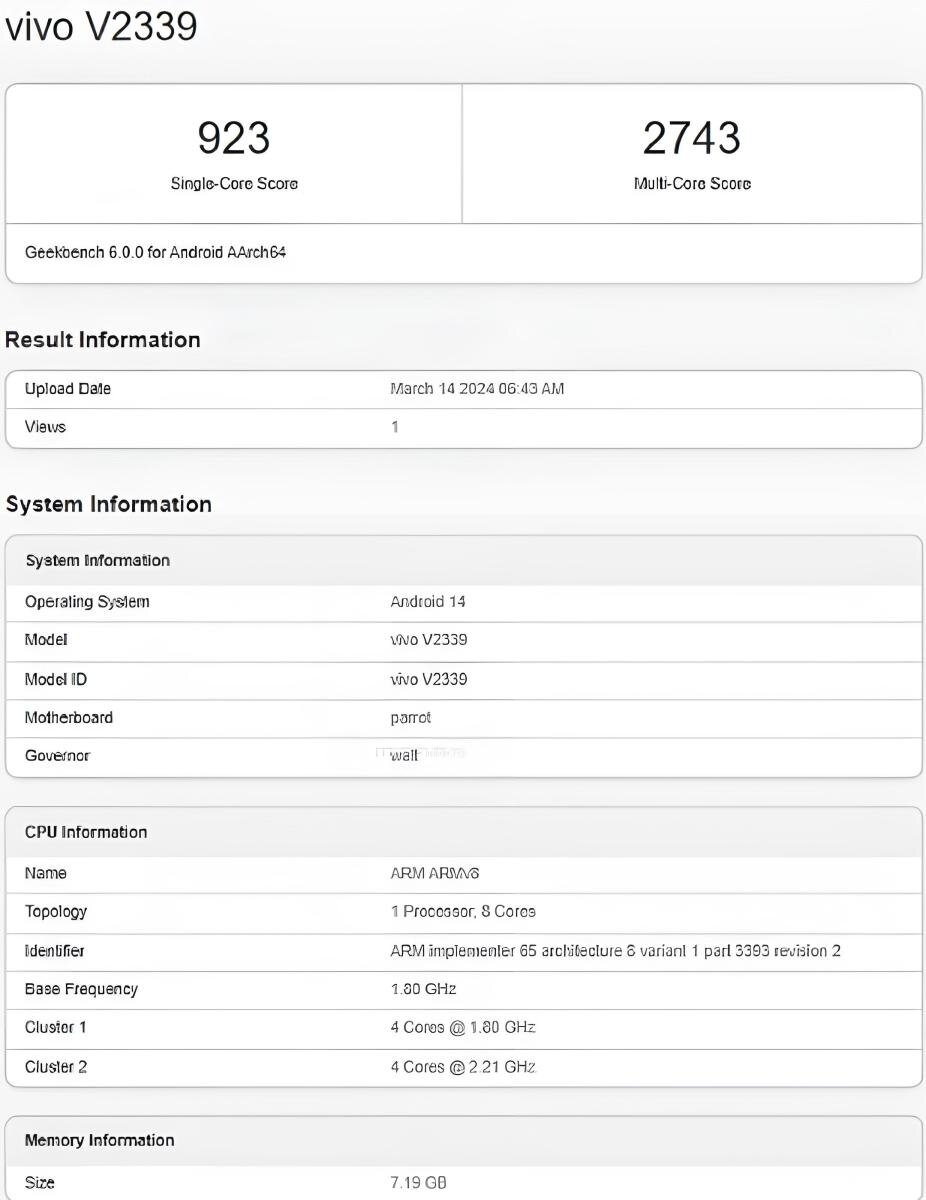Click the vivo V2339 page title
This screenshot has width=926, height=1200.
tap(101, 27)
